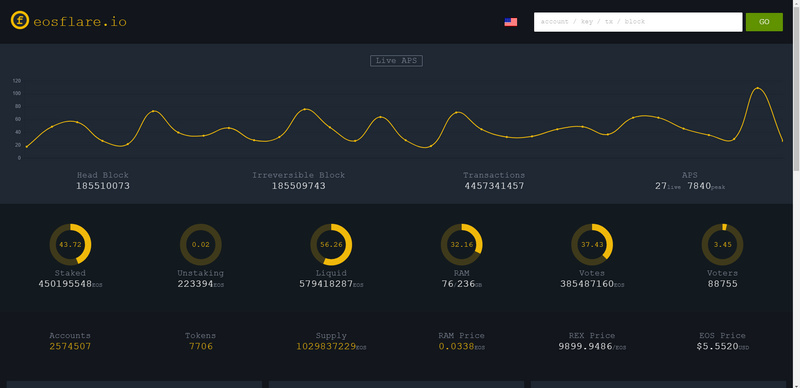Open the US flag language selector
This screenshot has width=800, height=388.
pos(511,22)
